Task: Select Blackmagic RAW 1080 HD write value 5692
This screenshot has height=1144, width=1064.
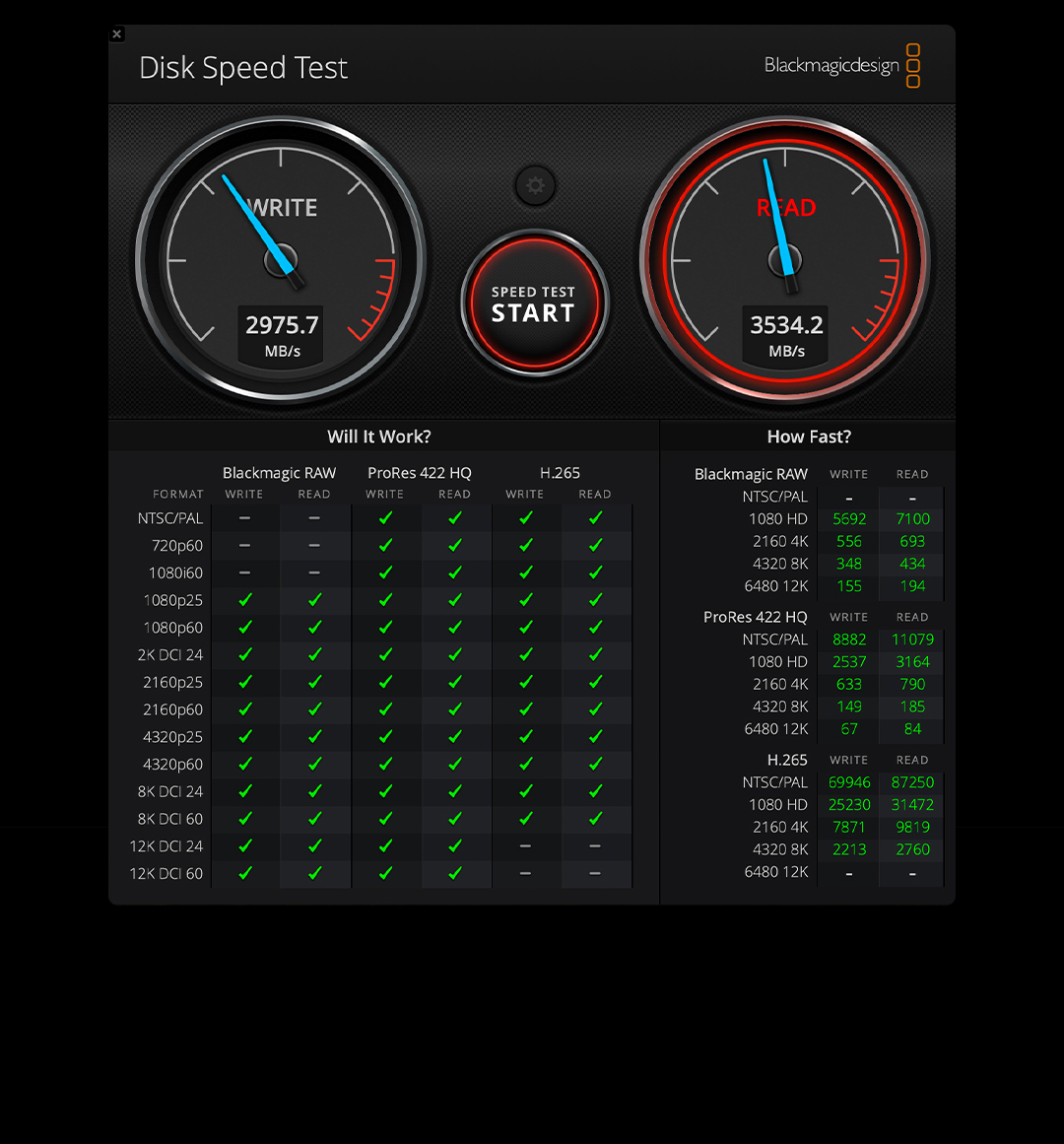Action: click(849, 518)
